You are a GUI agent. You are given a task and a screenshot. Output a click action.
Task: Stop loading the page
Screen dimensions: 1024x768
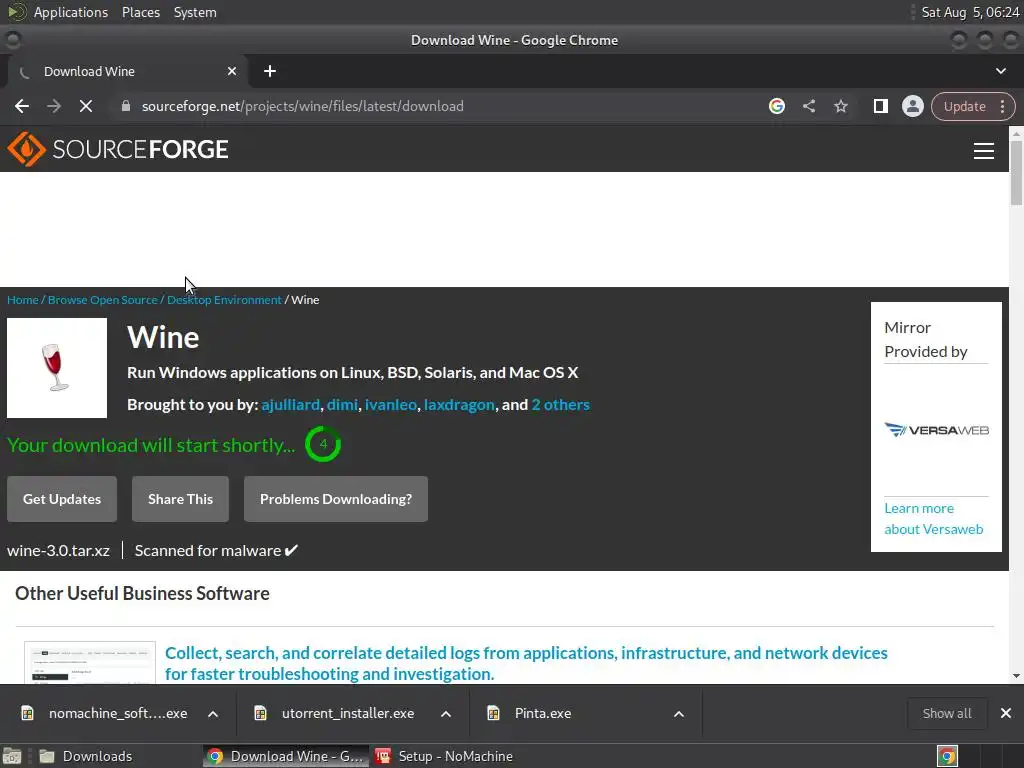pyautogui.click(x=86, y=106)
